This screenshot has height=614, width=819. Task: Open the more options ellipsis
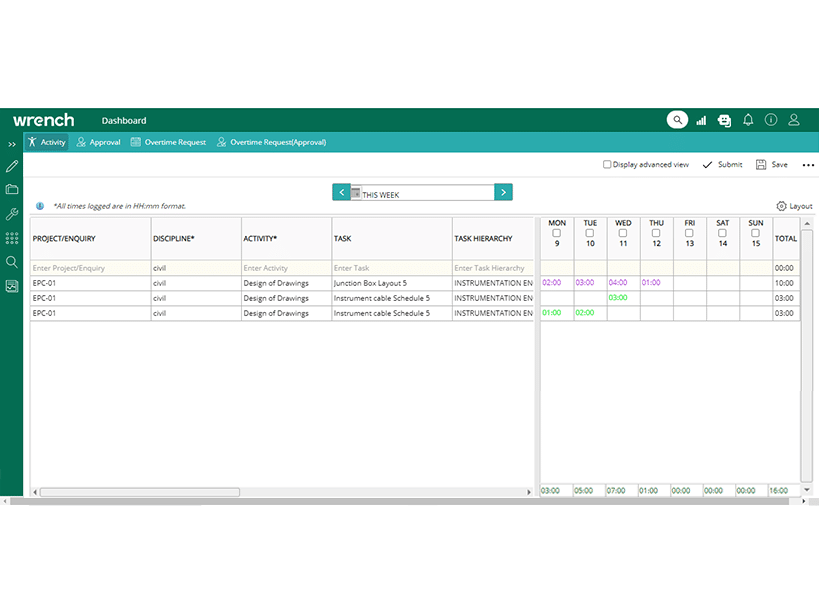point(808,165)
